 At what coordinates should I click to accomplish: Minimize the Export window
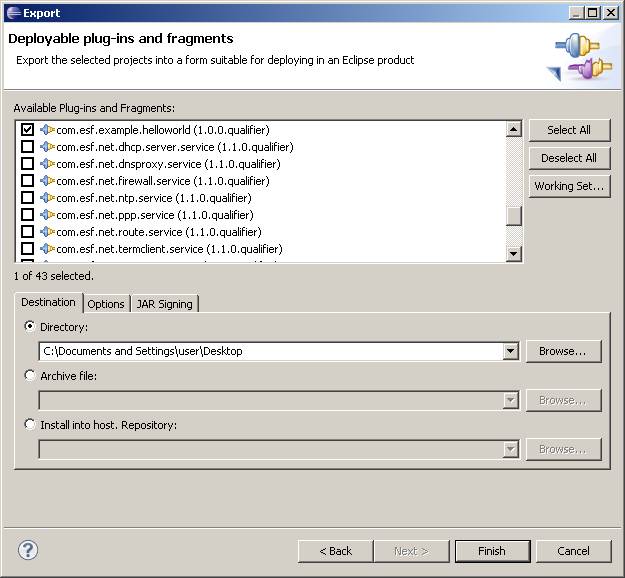[x=576, y=13]
